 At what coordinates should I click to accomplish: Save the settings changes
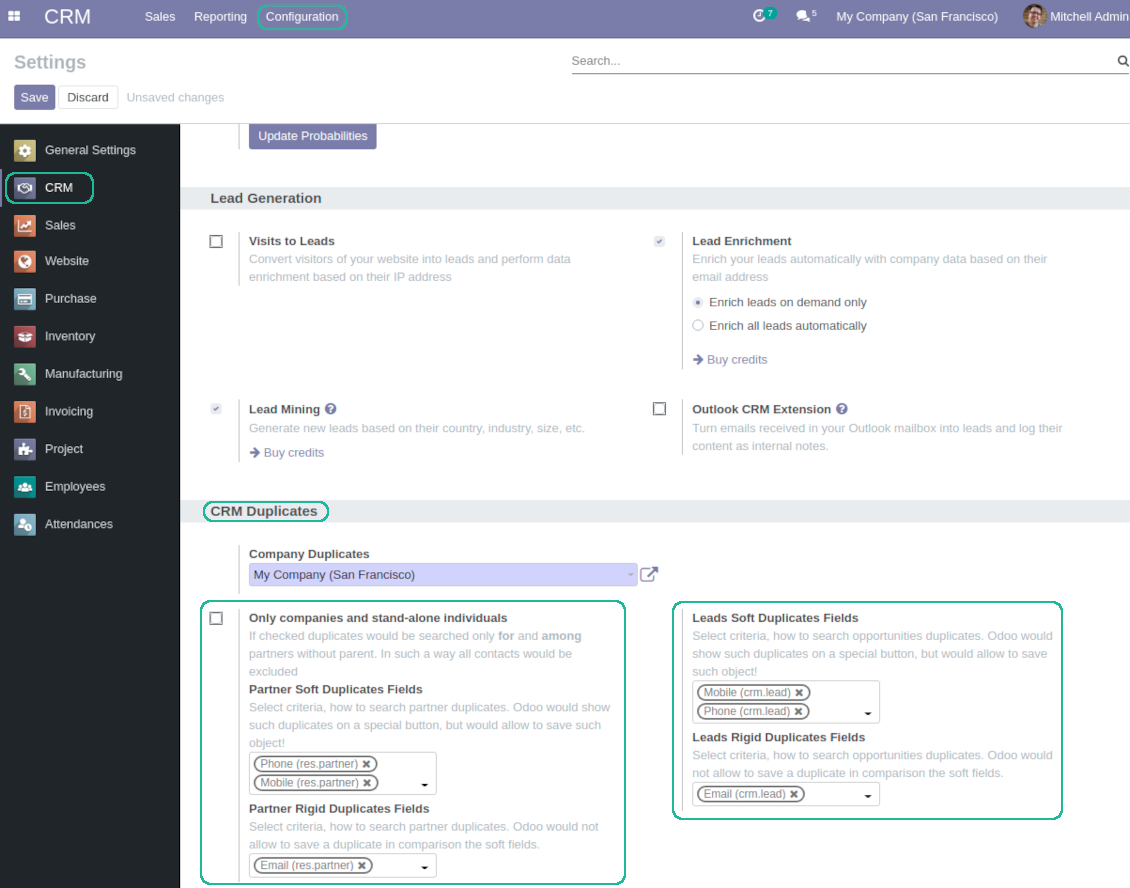35,97
